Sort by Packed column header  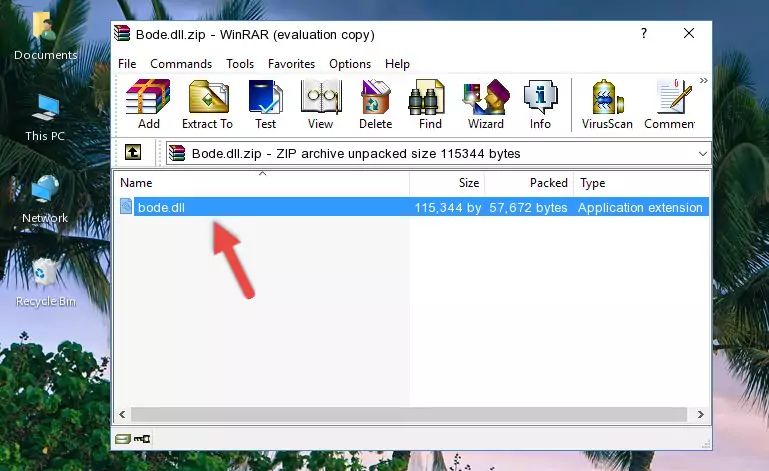point(529,183)
